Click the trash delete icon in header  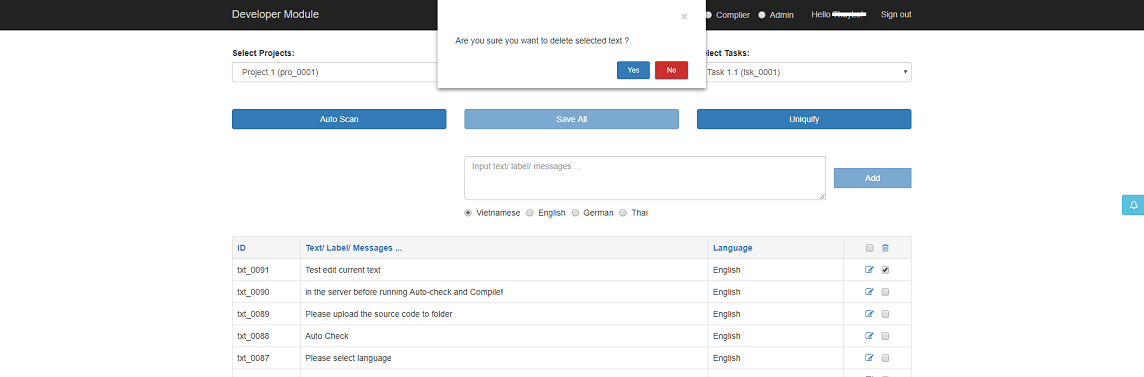[886, 248]
